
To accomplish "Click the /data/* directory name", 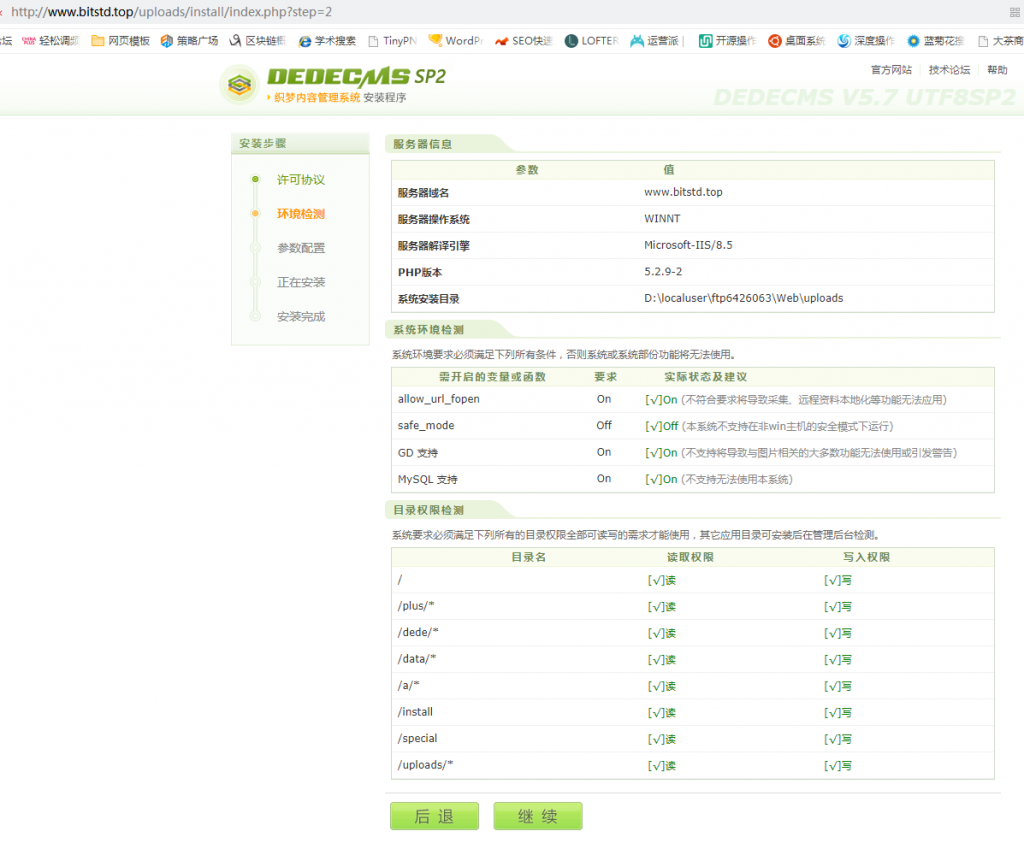I will (x=417, y=659).
